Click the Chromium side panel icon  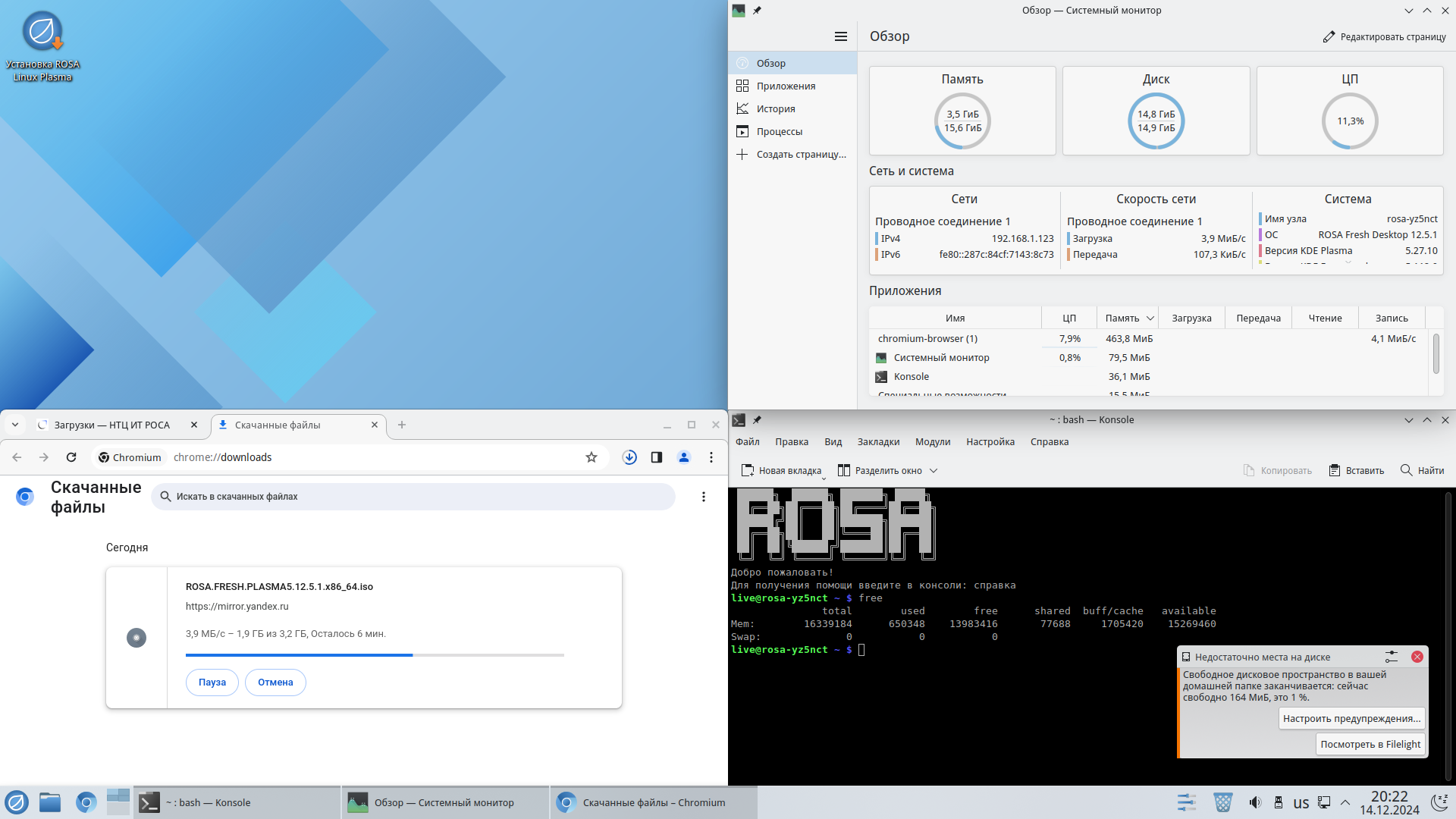click(x=657, y=457)
